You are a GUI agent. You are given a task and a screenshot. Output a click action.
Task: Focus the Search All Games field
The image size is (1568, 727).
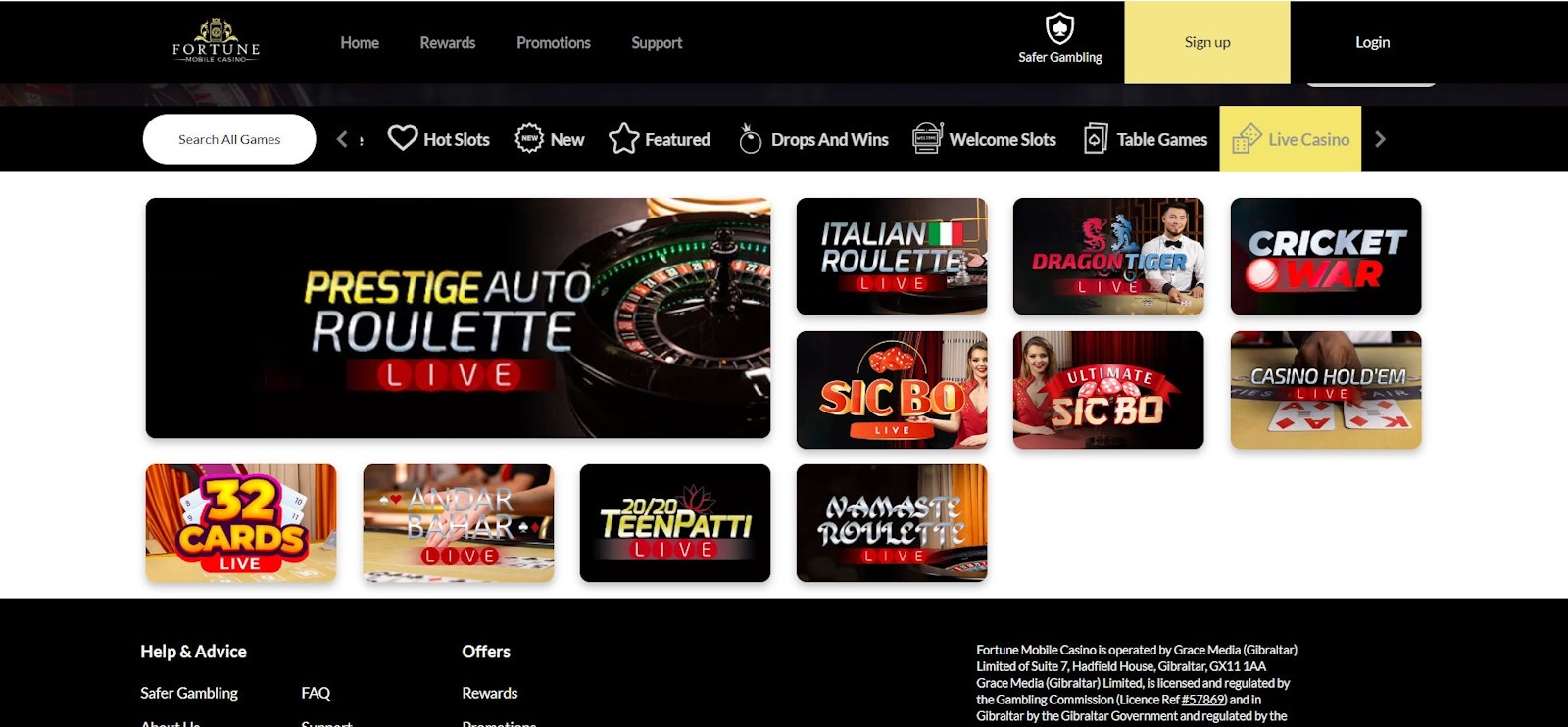click(x=229, y=139)
